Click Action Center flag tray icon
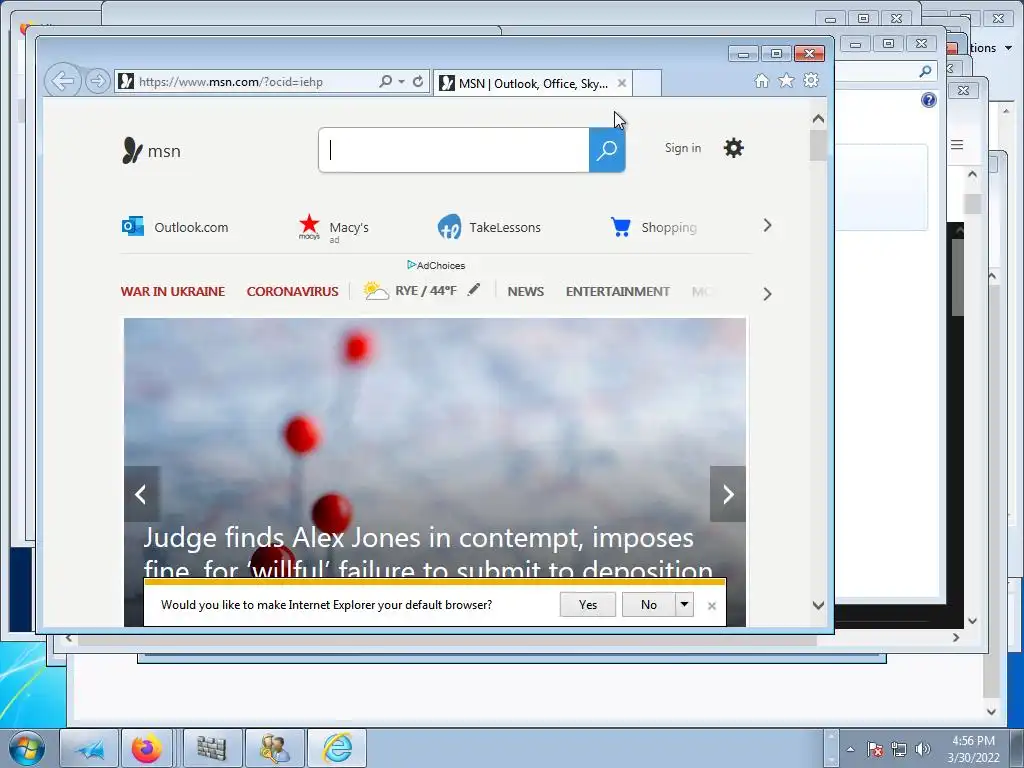 pyautogui.click(x=875, y=749)
